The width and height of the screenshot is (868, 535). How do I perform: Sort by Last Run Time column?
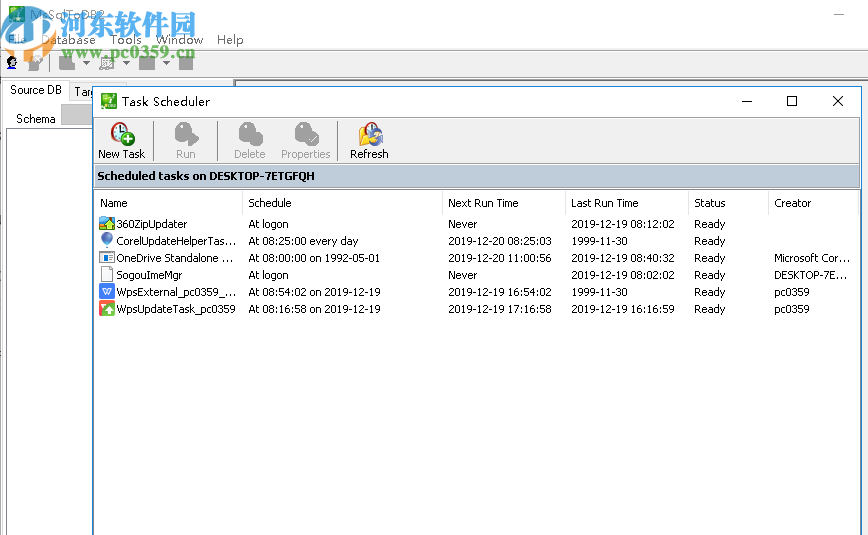tap(627, 203)
